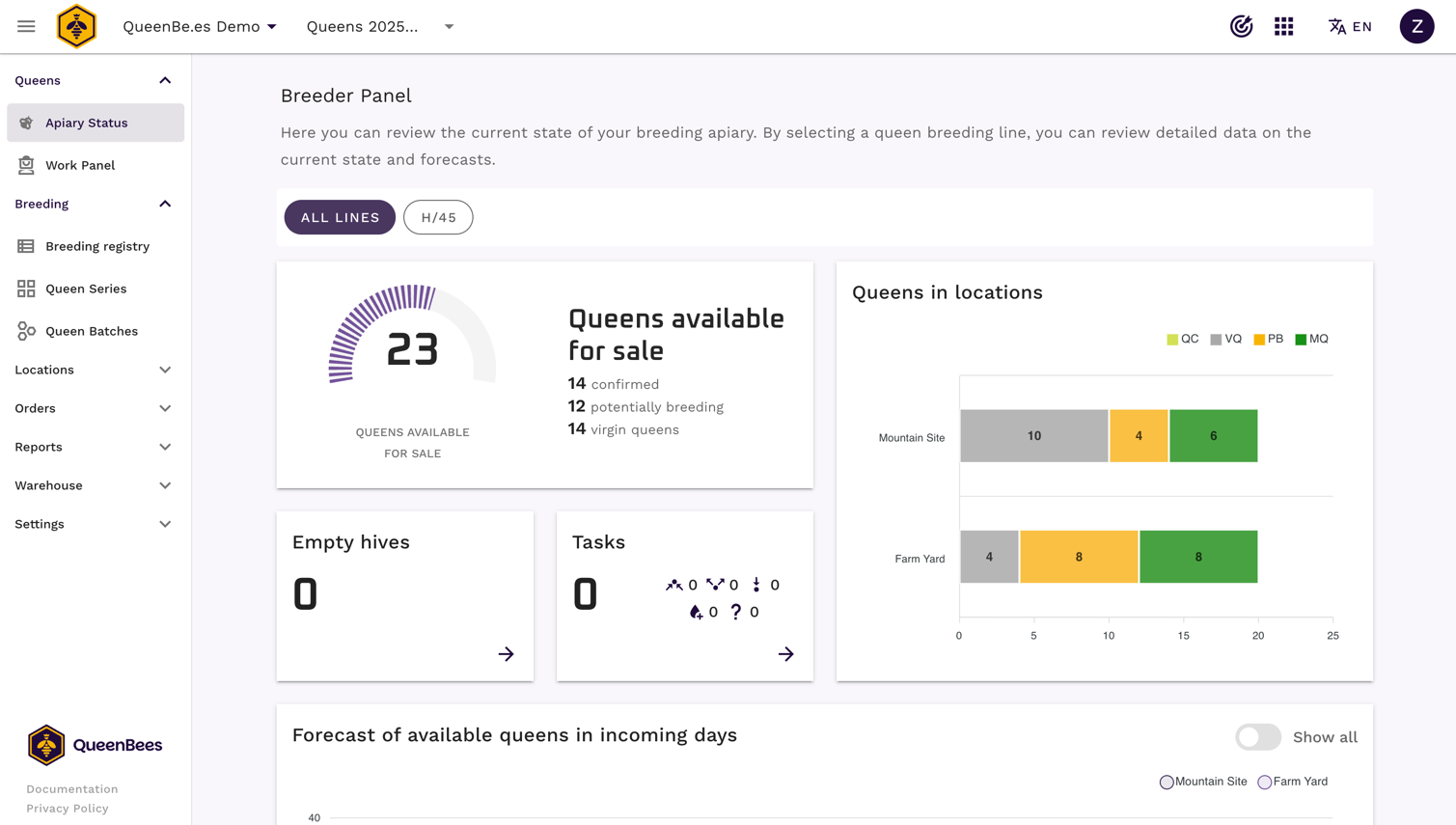Screen dimensions: 1456x825
Task: Open Tasks details with arrow icon
Action: (785, 654)
